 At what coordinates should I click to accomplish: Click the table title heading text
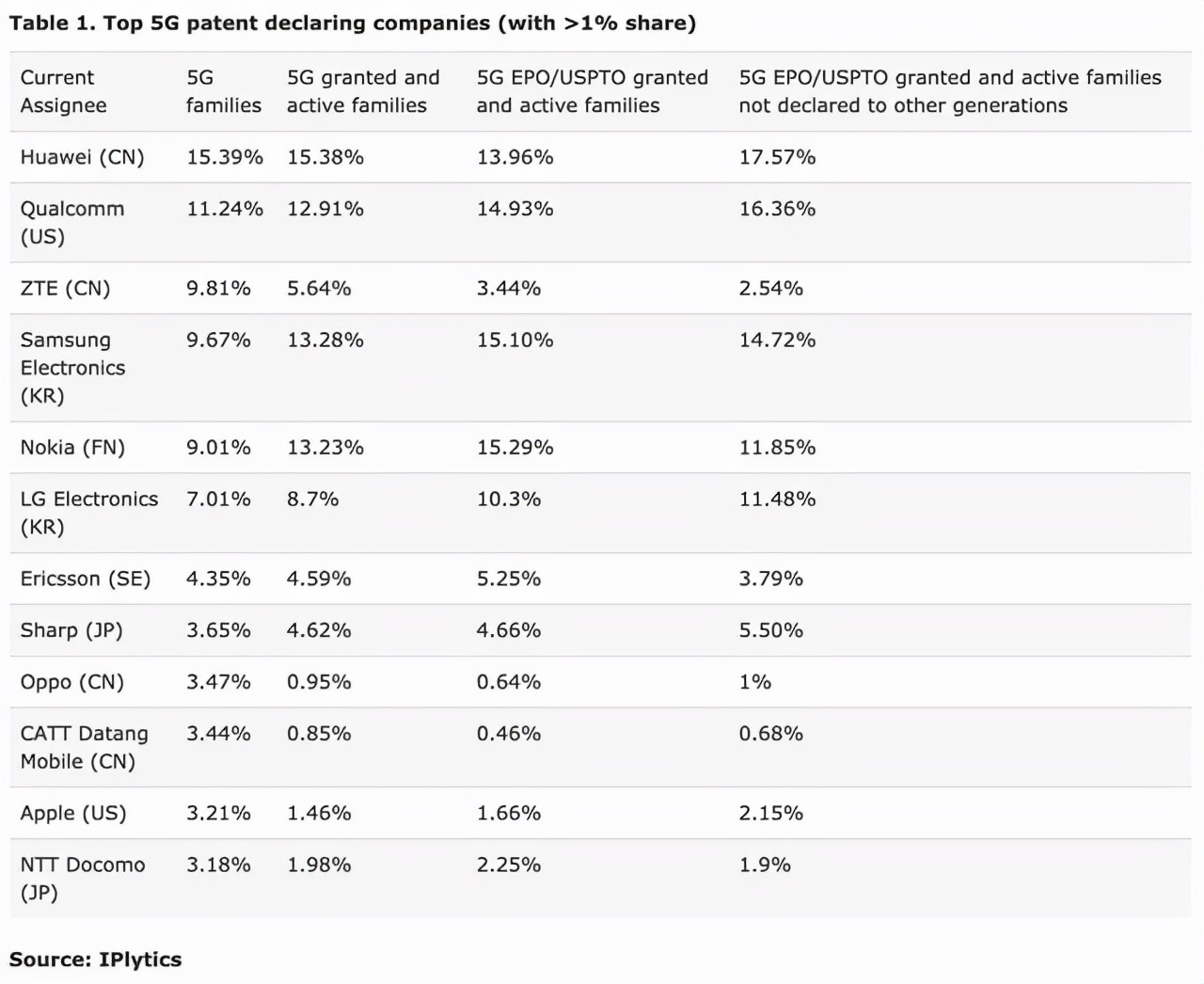[353, 23]
